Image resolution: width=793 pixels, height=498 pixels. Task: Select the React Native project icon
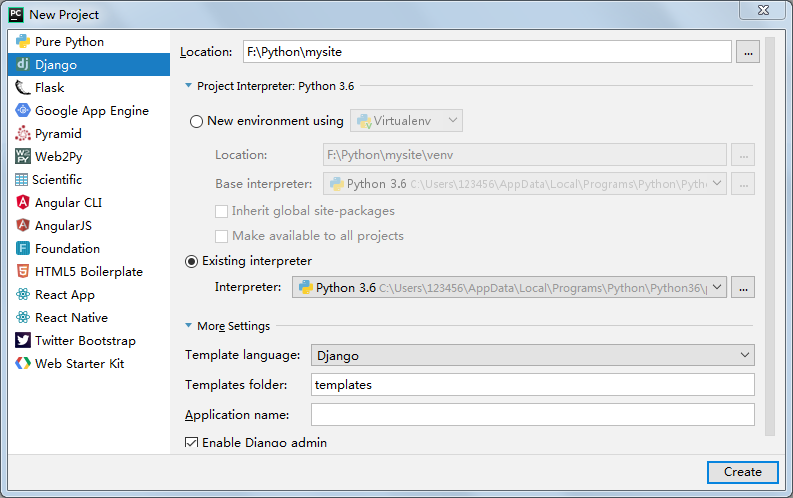pos(23,318)
